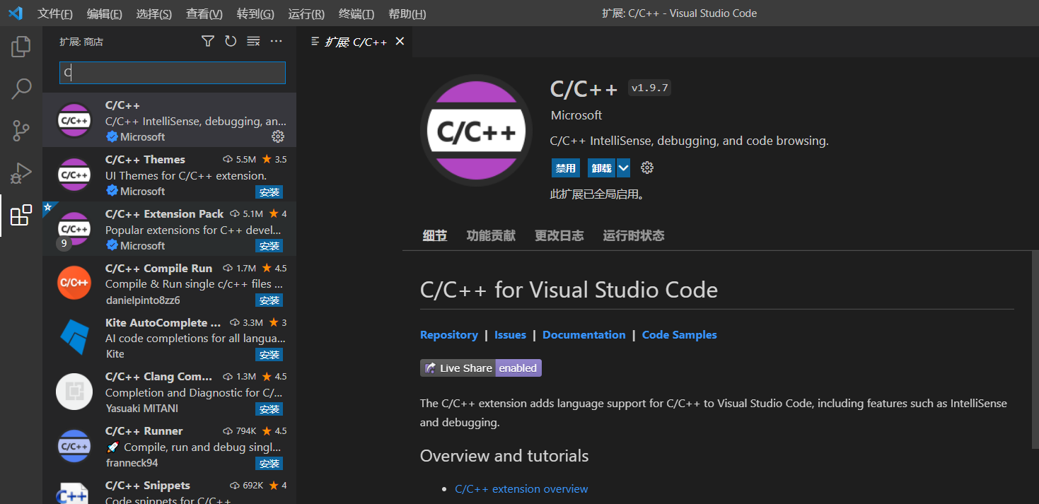The width and height of the screenshot is (1039, 504).
Task: Switch to the 功能贡献 tab
Action: pyautogui.click(x=491, y=235)
